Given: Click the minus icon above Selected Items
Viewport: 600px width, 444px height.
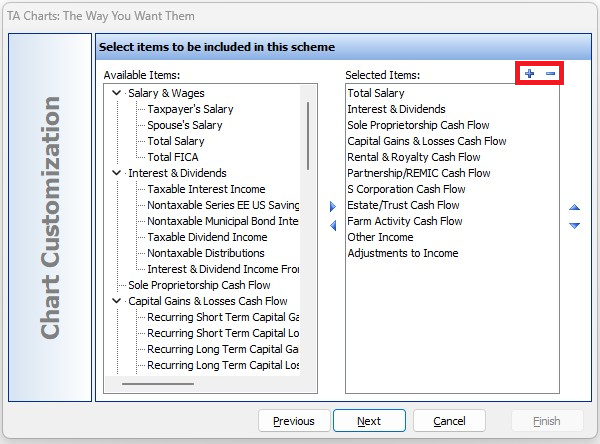Looking at the screenshot, I should (551, 73).
